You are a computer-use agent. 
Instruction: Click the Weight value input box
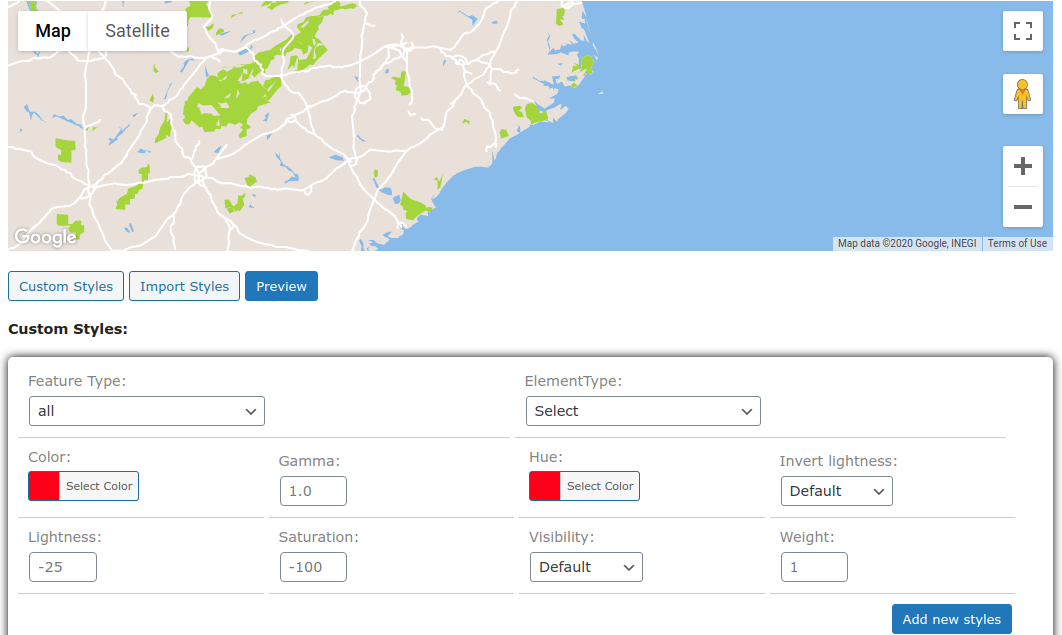(814, 566)
